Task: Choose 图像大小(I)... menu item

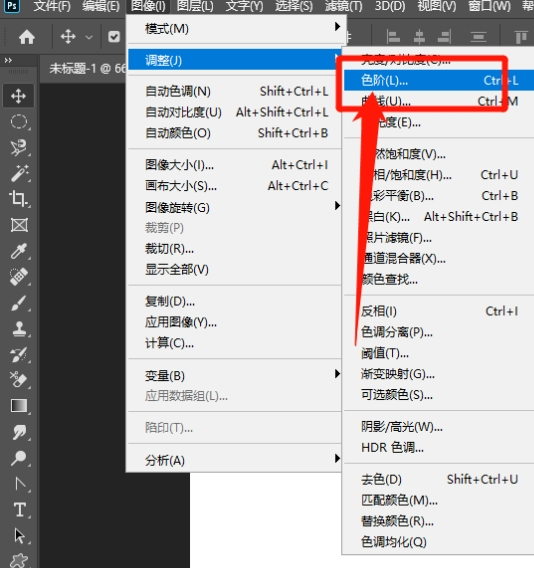Action: 235,165
